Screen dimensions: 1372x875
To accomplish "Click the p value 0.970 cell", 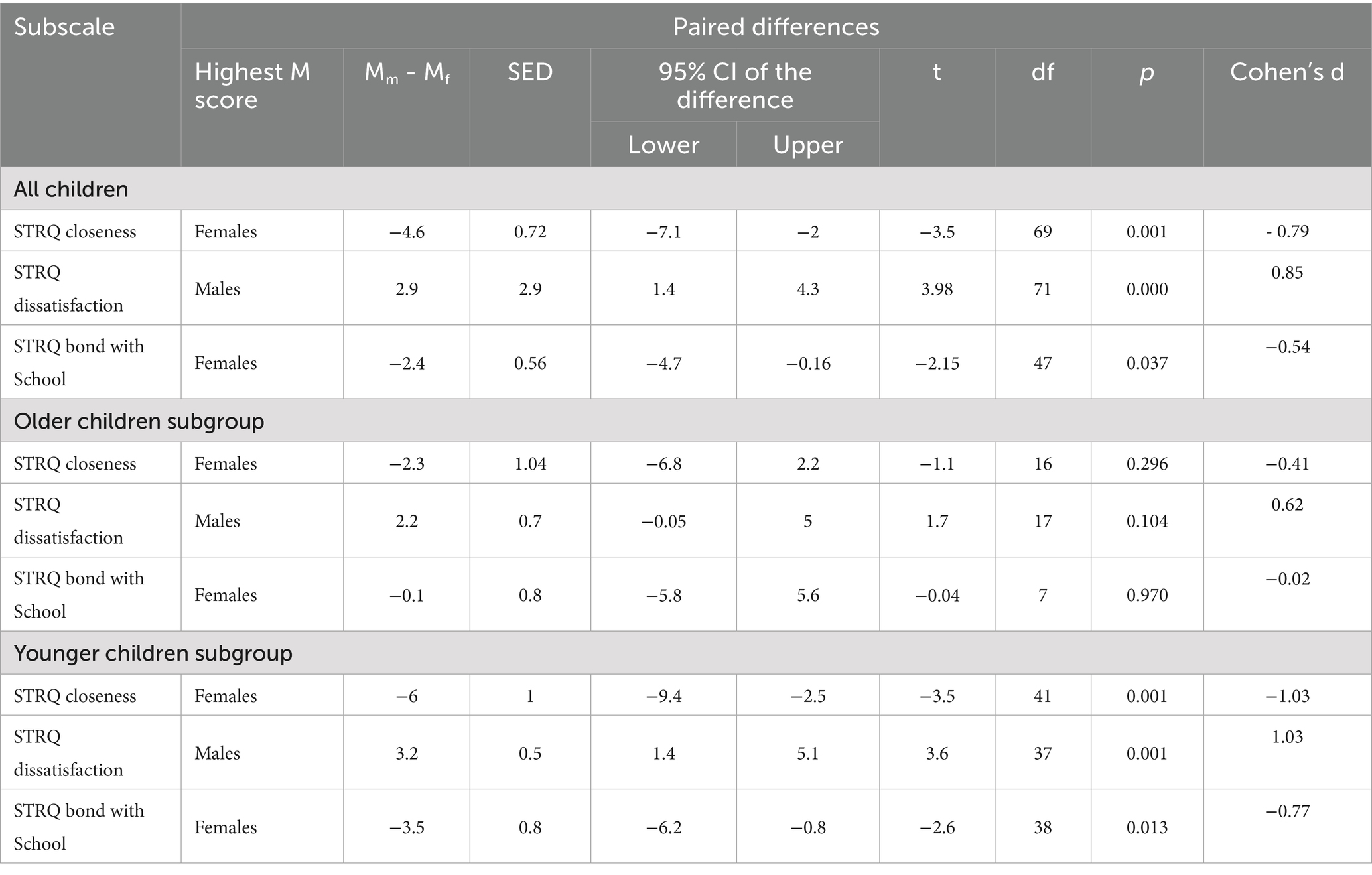I will point(1146,595).
